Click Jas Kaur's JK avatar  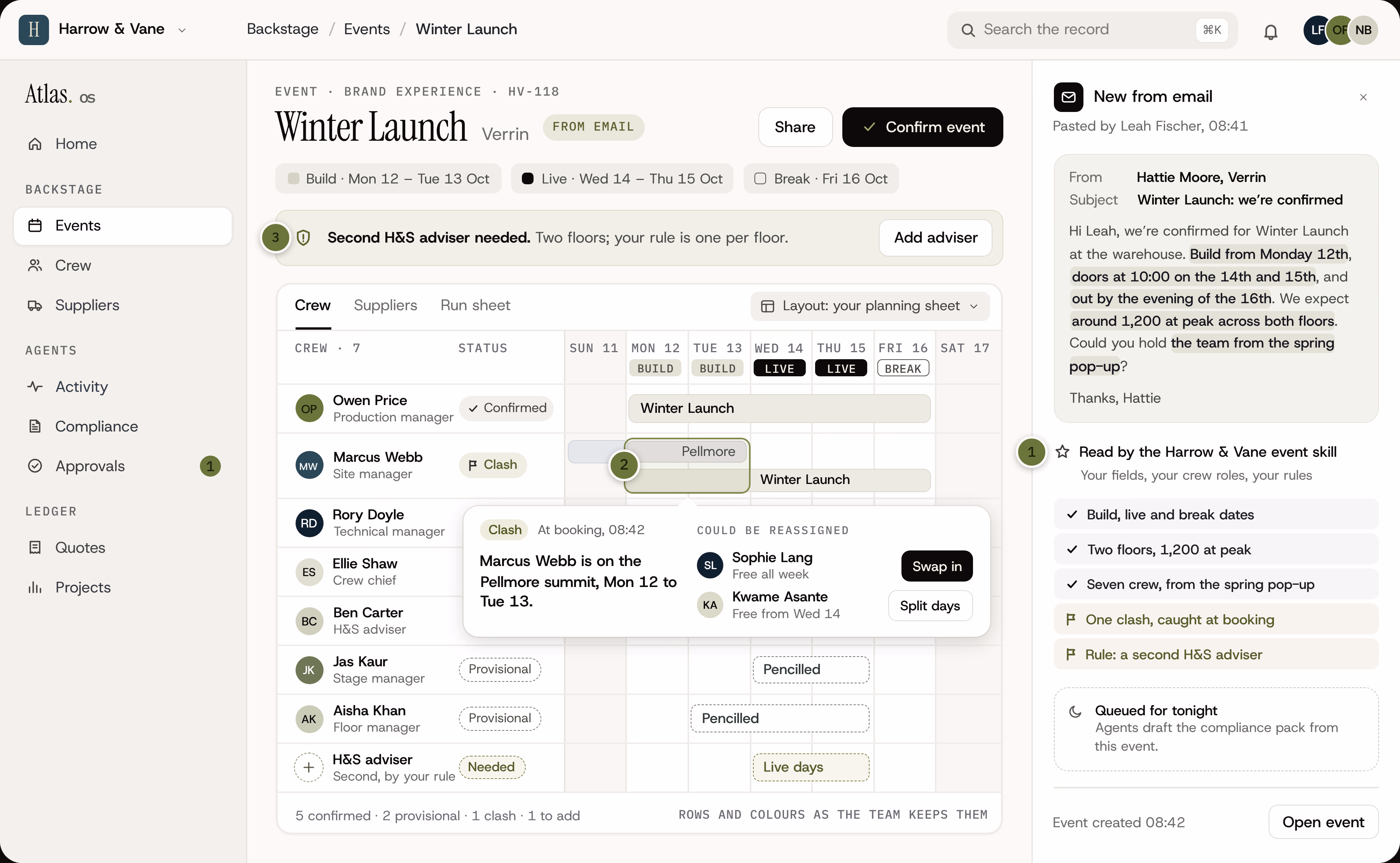(309, 670)
